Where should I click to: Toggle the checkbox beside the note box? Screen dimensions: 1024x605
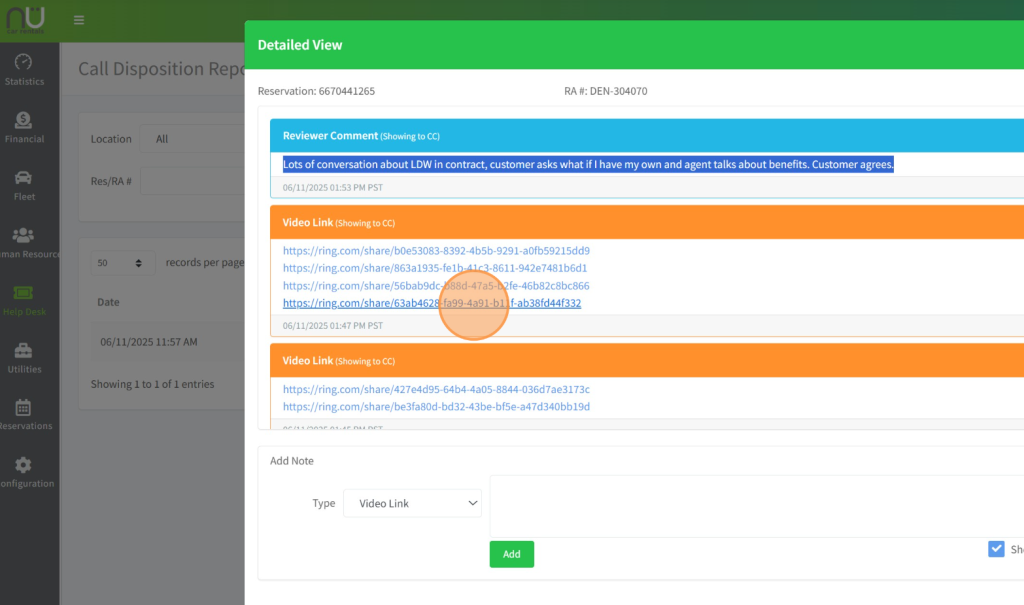click(x=996, y=549)
